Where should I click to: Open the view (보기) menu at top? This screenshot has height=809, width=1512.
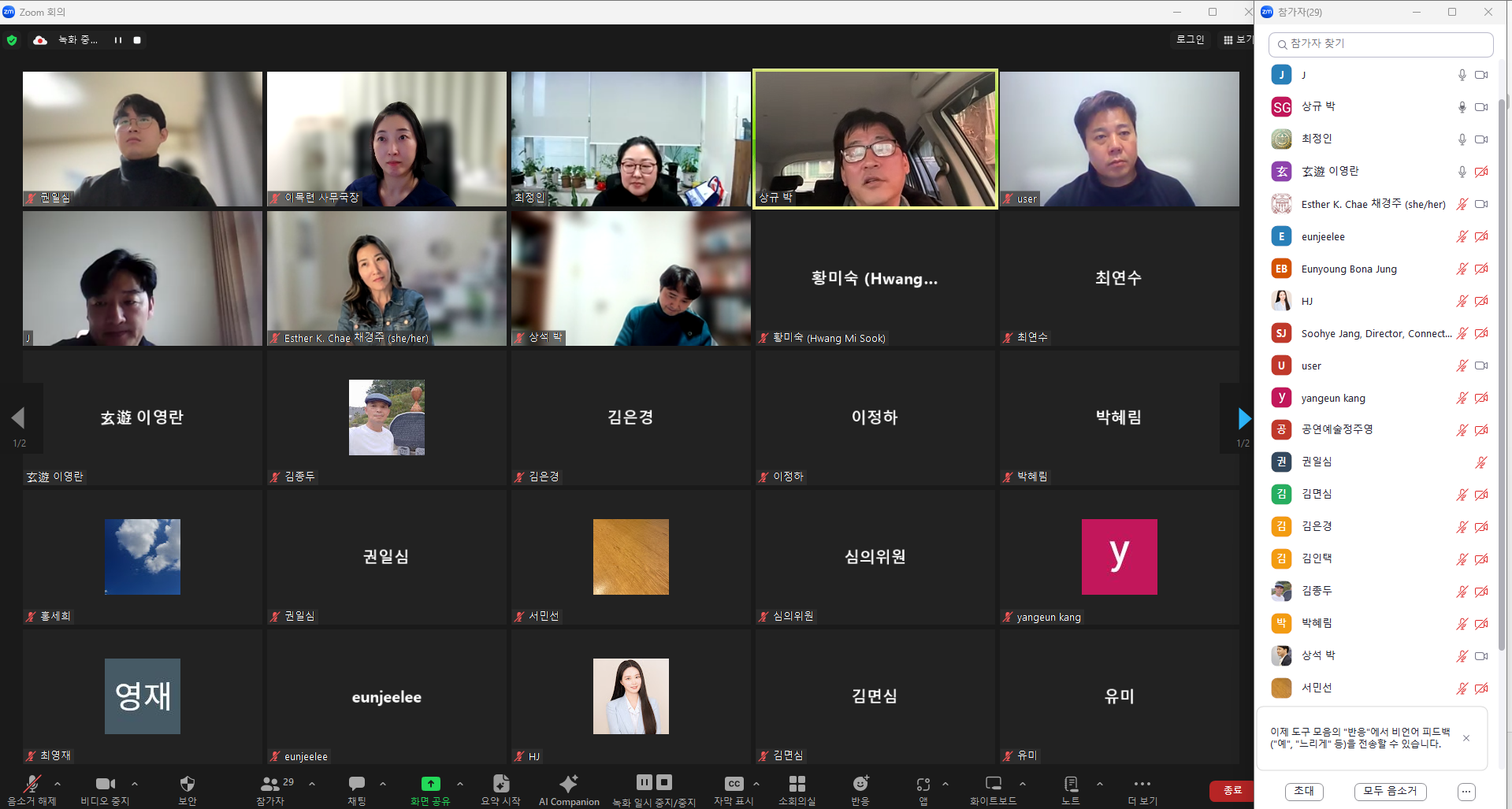pos(1237,39)
